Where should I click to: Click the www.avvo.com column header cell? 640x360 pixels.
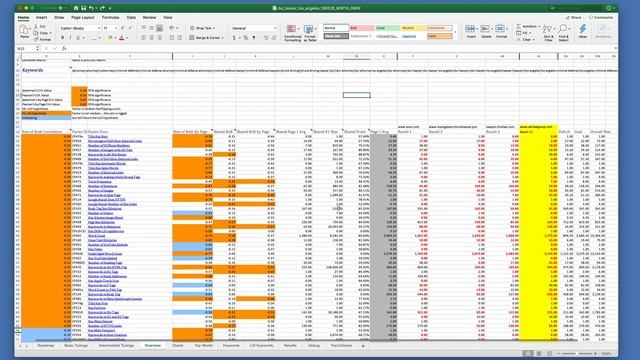[x=412, y=127]
